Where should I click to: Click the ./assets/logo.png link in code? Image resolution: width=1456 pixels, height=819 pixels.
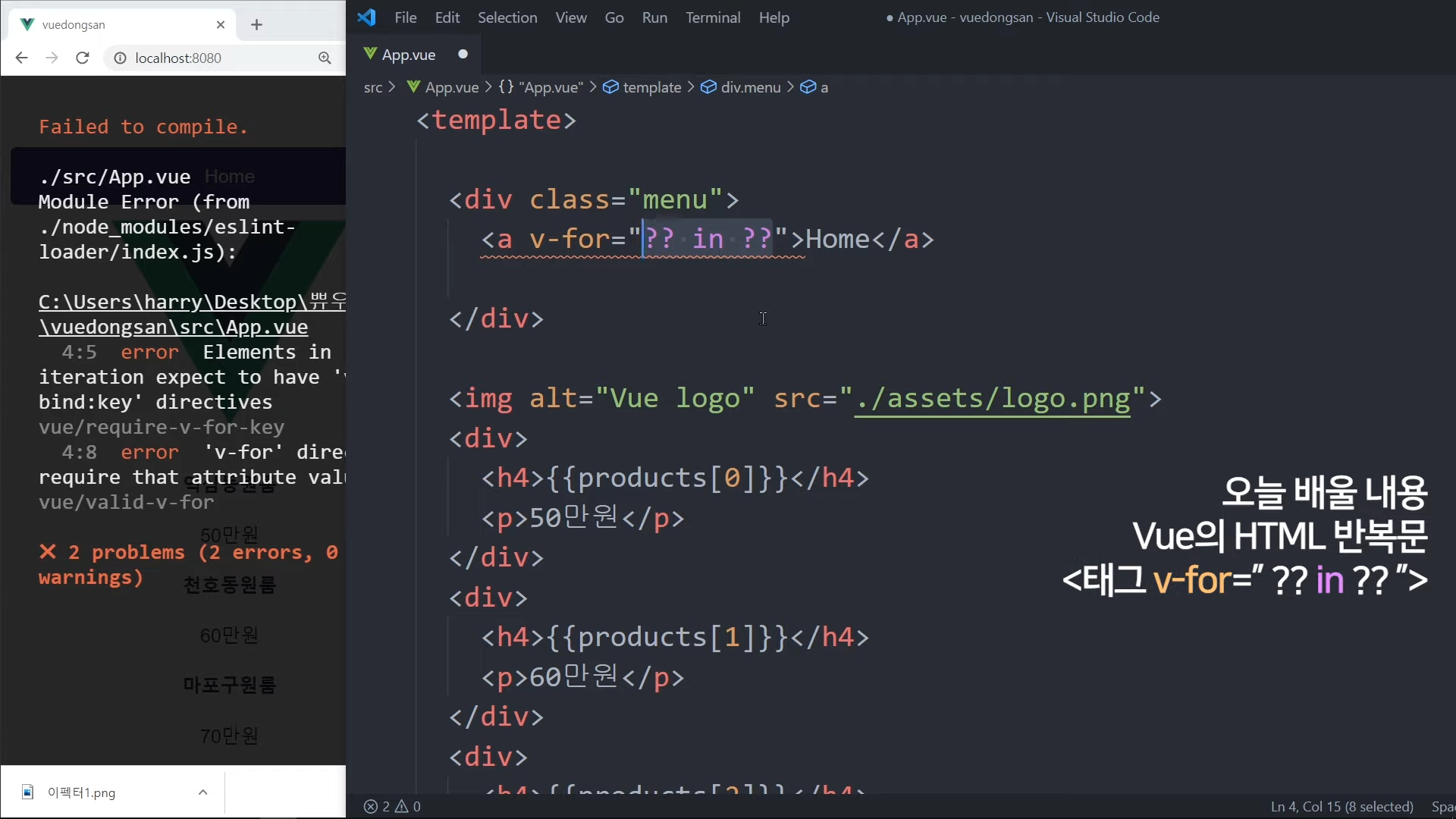point(993,398)
